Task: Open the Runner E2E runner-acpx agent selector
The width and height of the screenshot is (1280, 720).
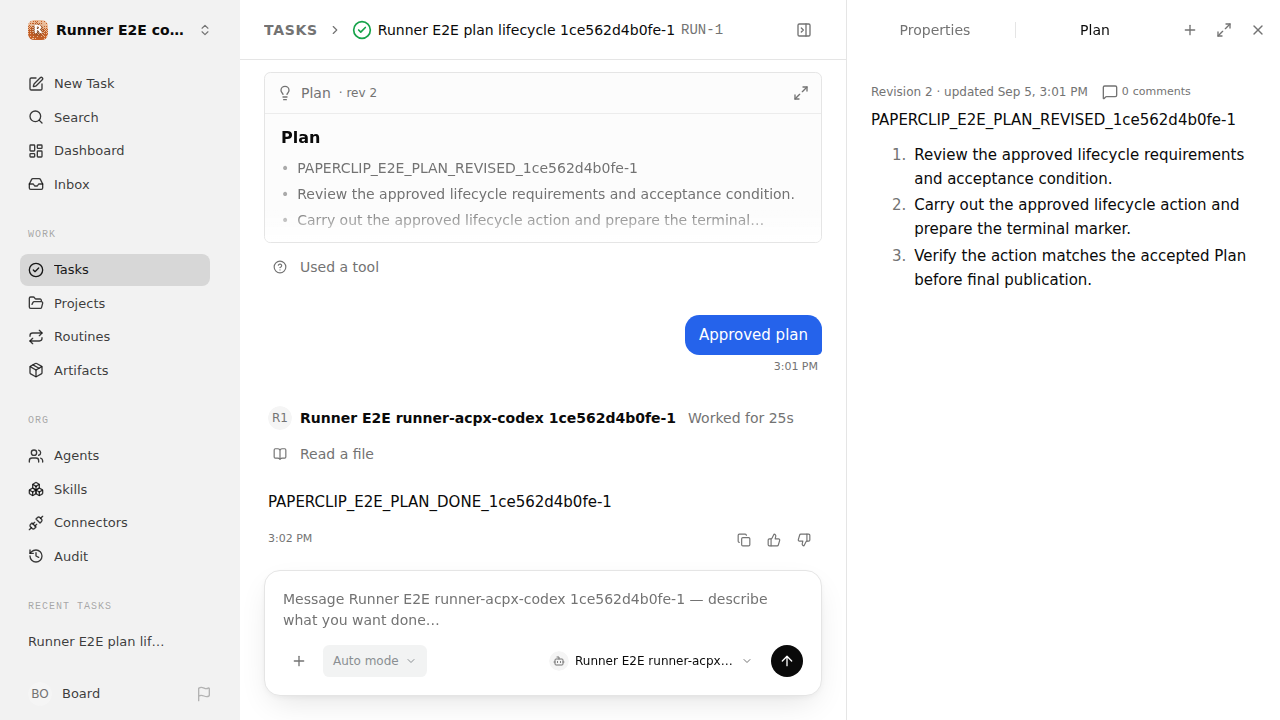Action: (651, 661)
